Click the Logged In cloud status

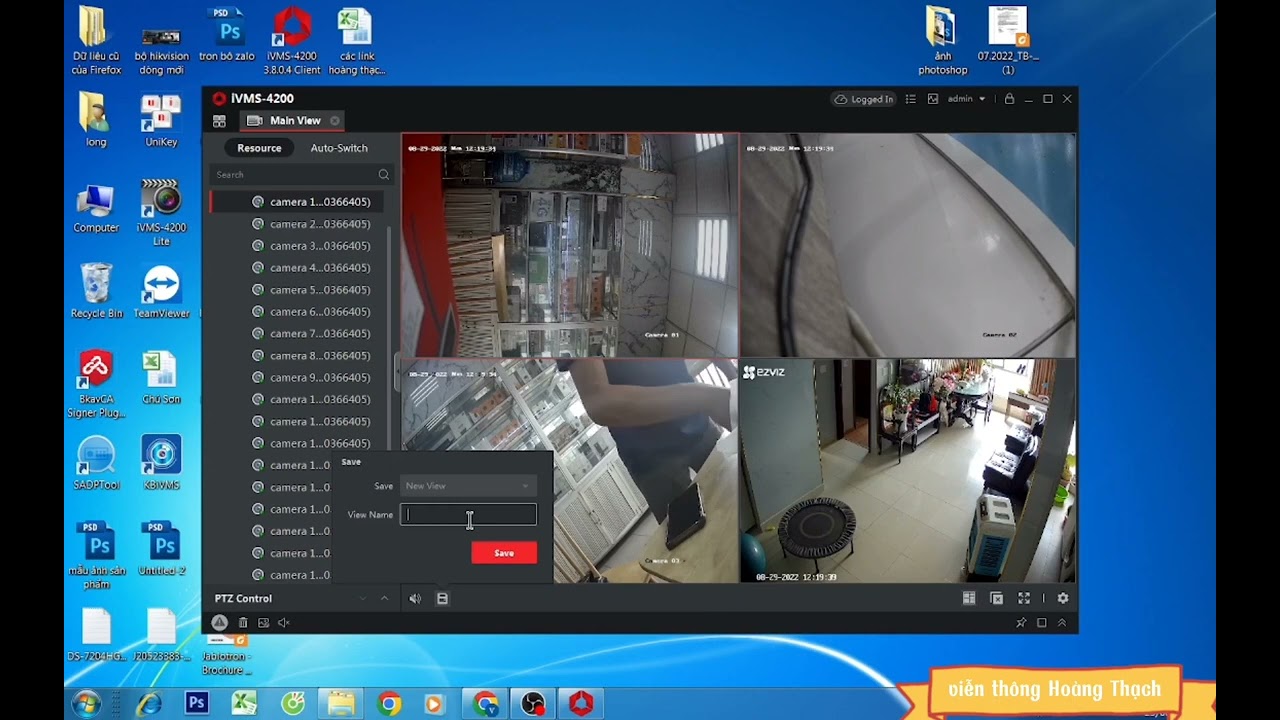point(864,99)
